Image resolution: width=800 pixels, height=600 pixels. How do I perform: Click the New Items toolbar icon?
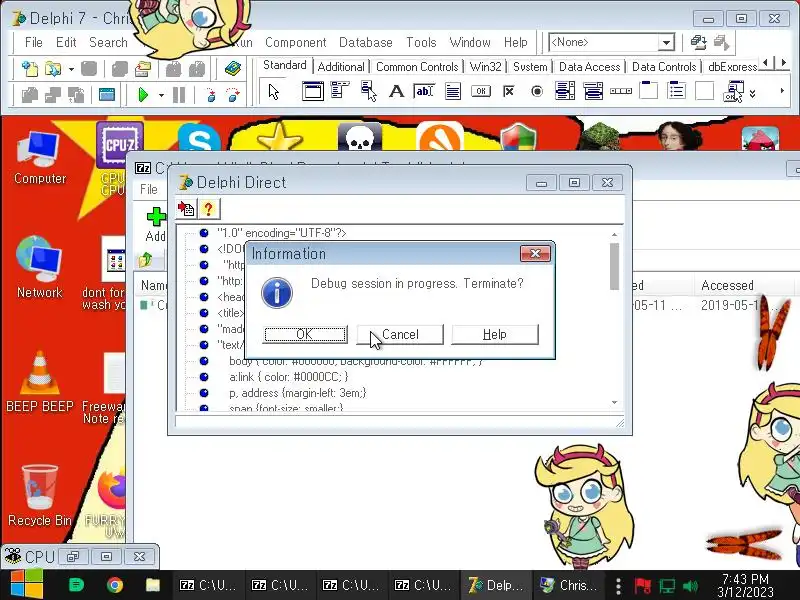tap(30, 68)
